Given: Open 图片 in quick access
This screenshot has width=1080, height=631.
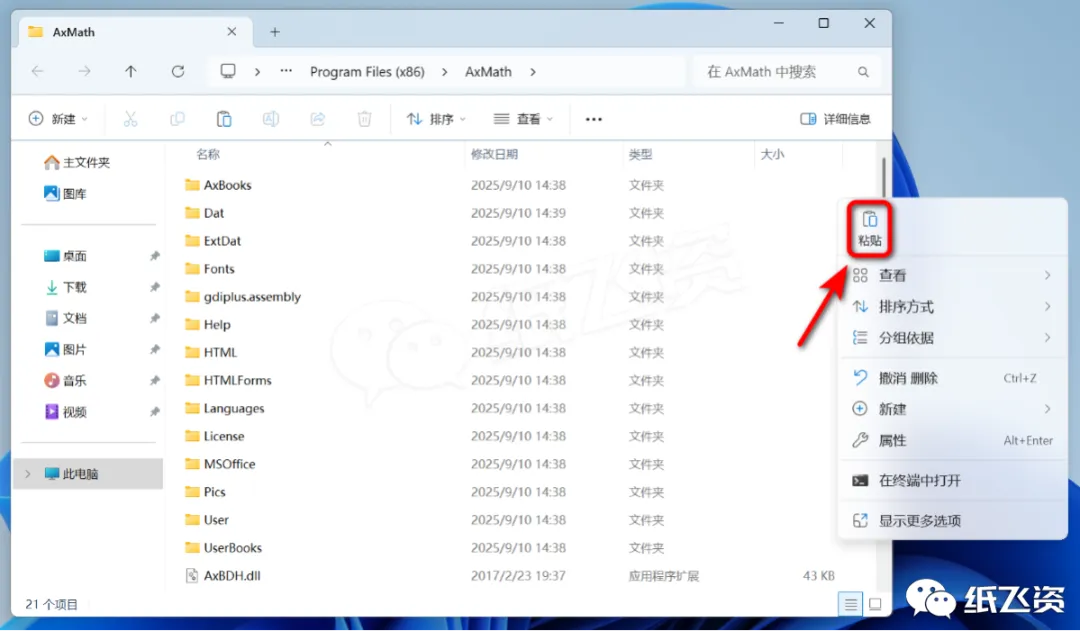Looking at the screenshot, I should pyautogui.click(x=65, y=350).
